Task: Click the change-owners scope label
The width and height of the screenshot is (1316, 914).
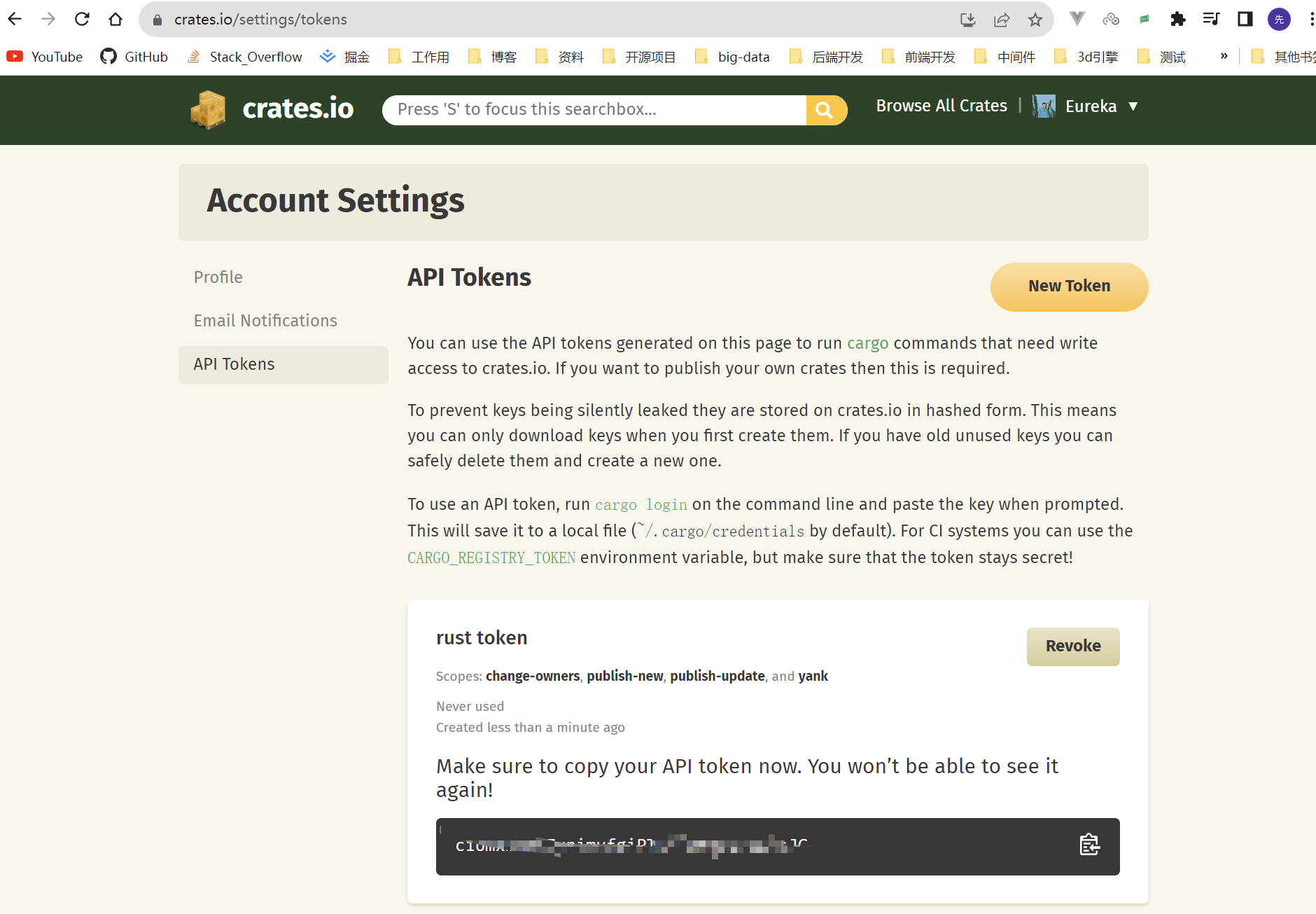Action: 533,676
